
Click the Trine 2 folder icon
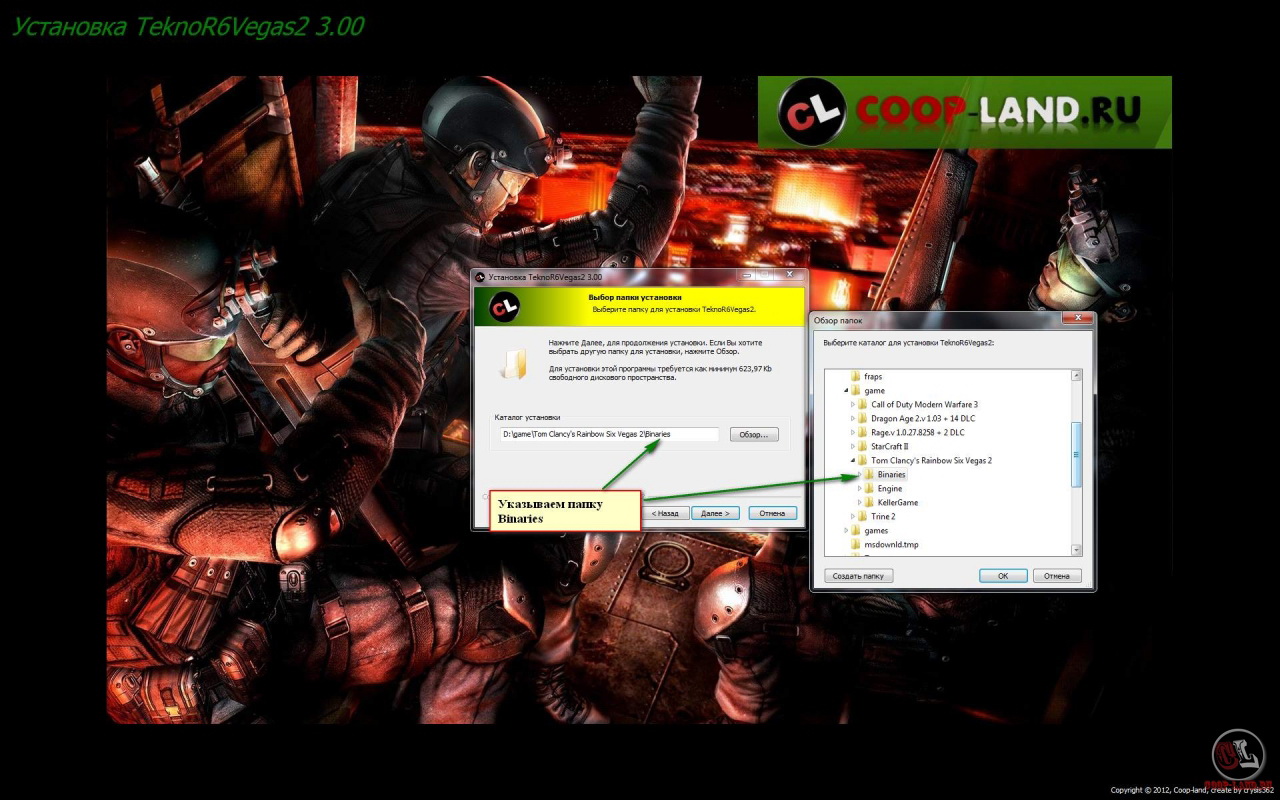point(864,516)
